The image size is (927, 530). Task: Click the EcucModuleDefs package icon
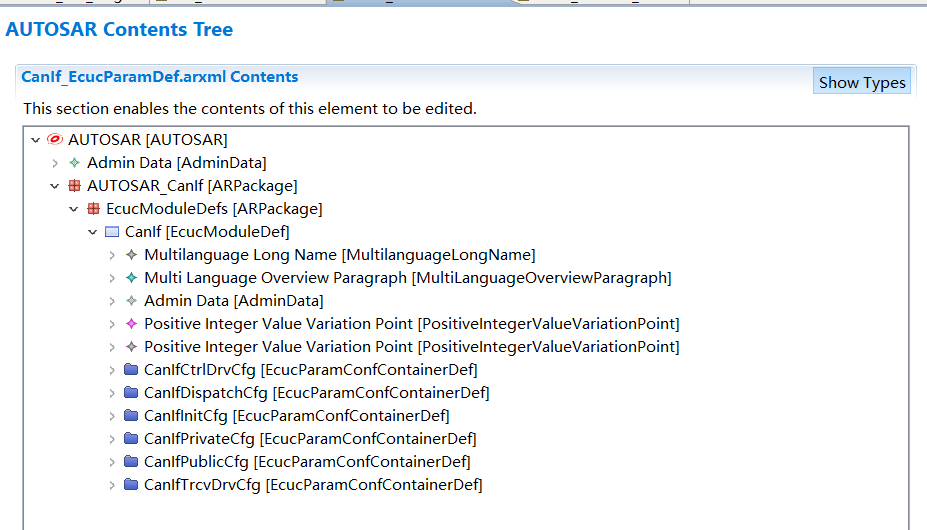click(x=93, y=209)
